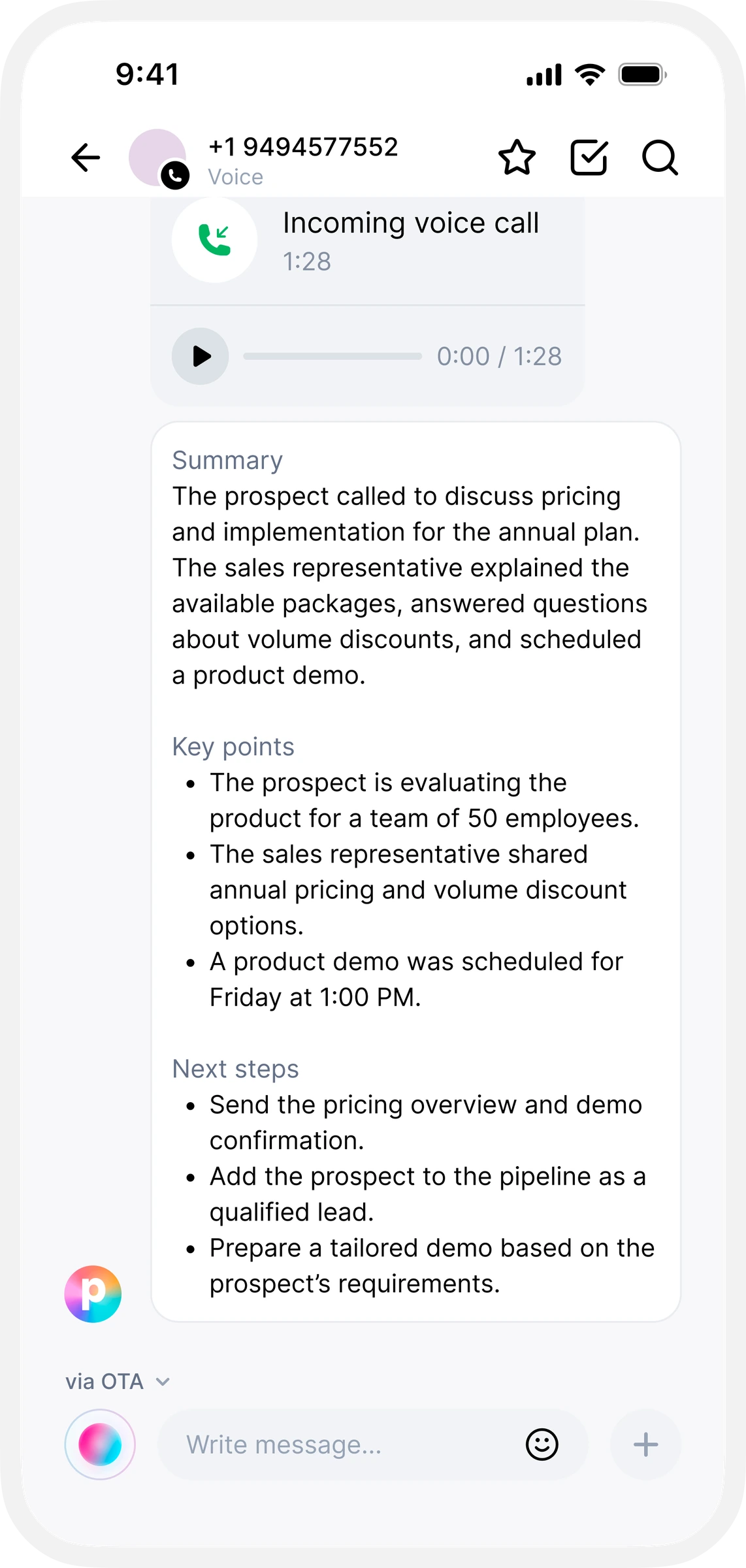Image resolution: width=746 pixels, height=1568 pixels.
Task: Open the emoji picker
Action: (542, 1445)
